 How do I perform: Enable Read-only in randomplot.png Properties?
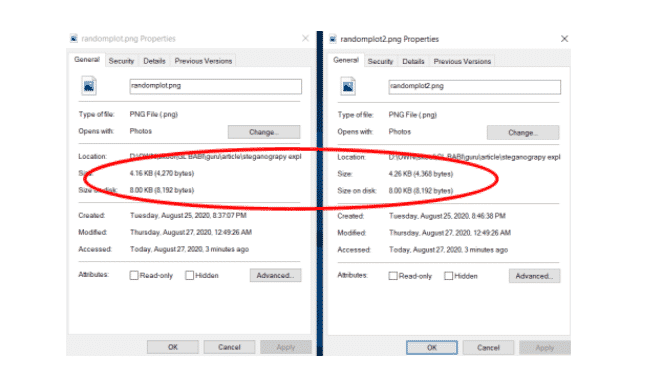point(134,275)
